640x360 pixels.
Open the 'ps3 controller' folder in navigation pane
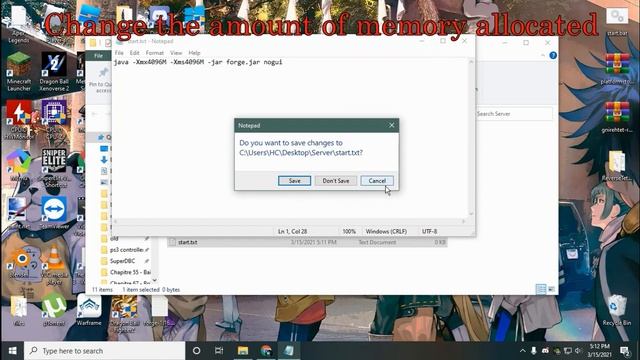point(126,249)
